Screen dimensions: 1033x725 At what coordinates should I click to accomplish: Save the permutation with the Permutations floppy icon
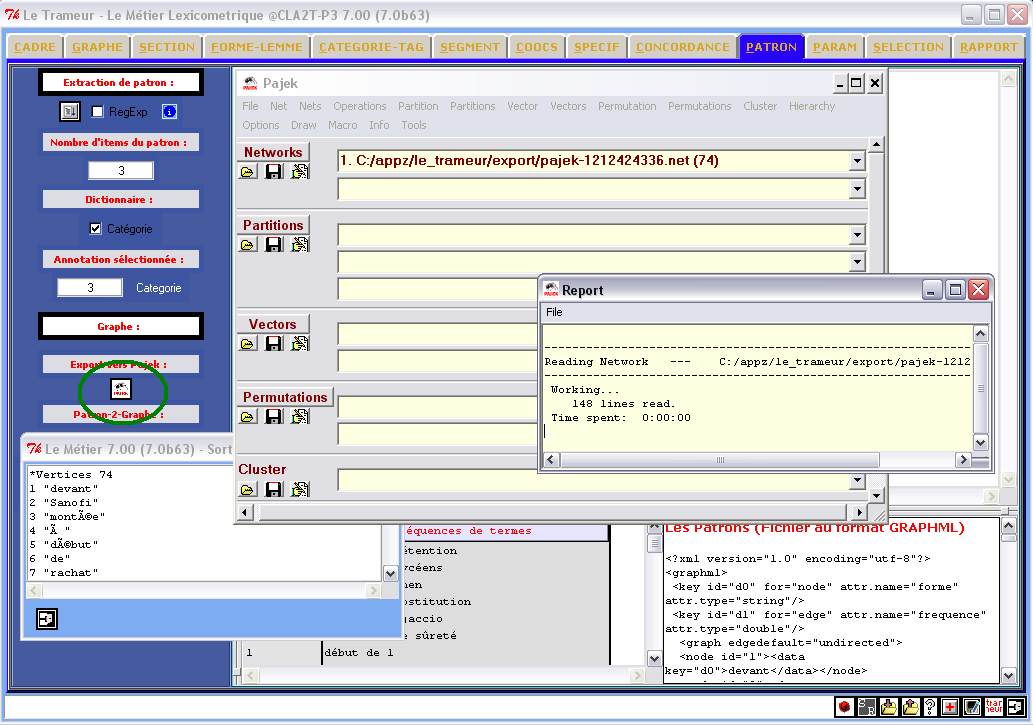pyautogui.click(x=273, y=417)
